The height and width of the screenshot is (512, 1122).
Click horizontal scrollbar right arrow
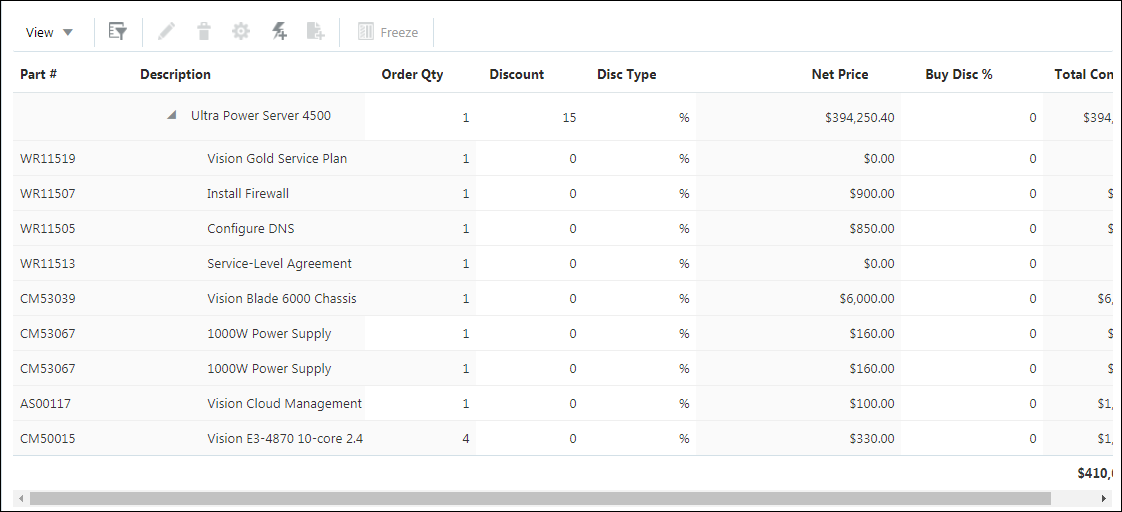pos(1104,498)
